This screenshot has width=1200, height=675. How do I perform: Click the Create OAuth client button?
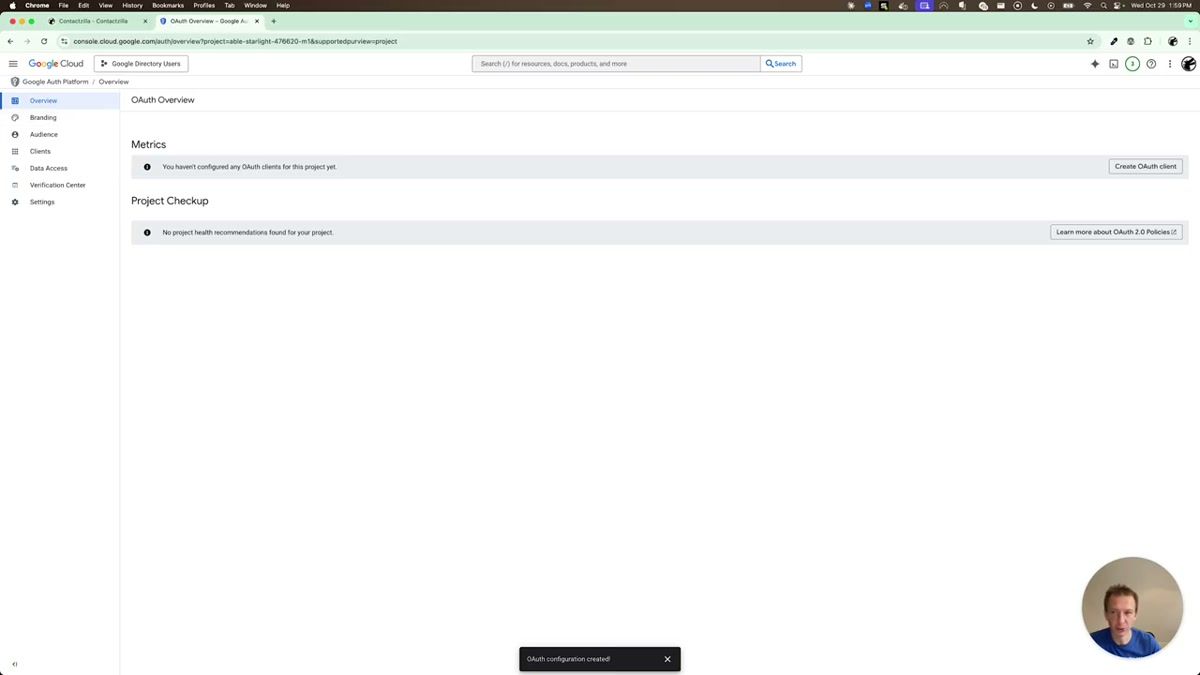(1144, 166)
